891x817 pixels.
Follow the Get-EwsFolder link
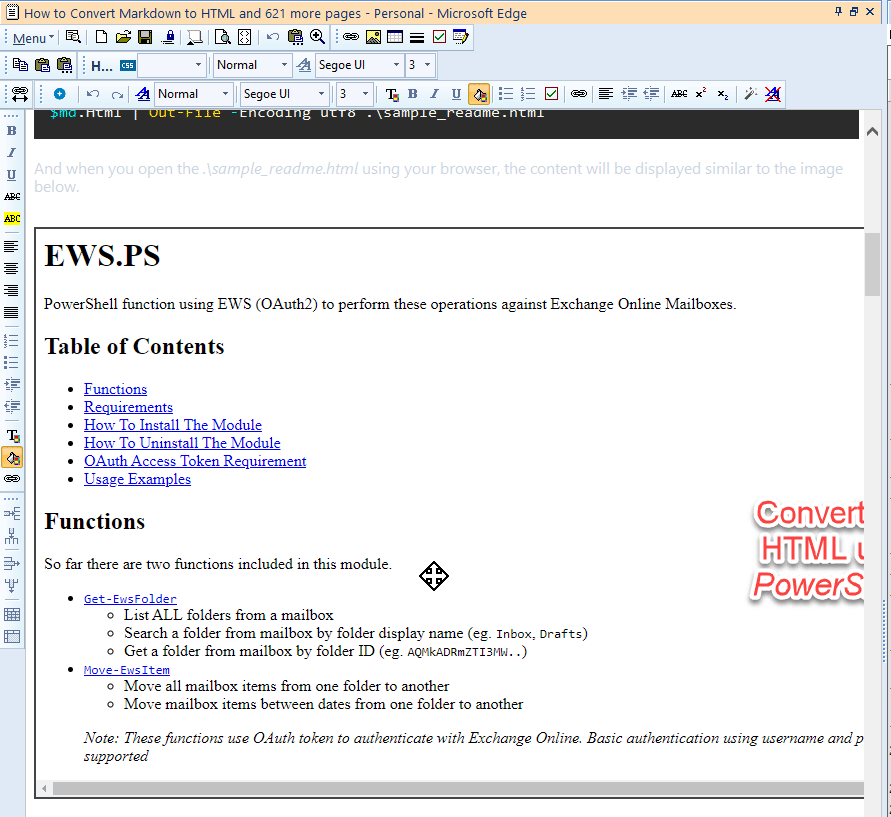130,599
